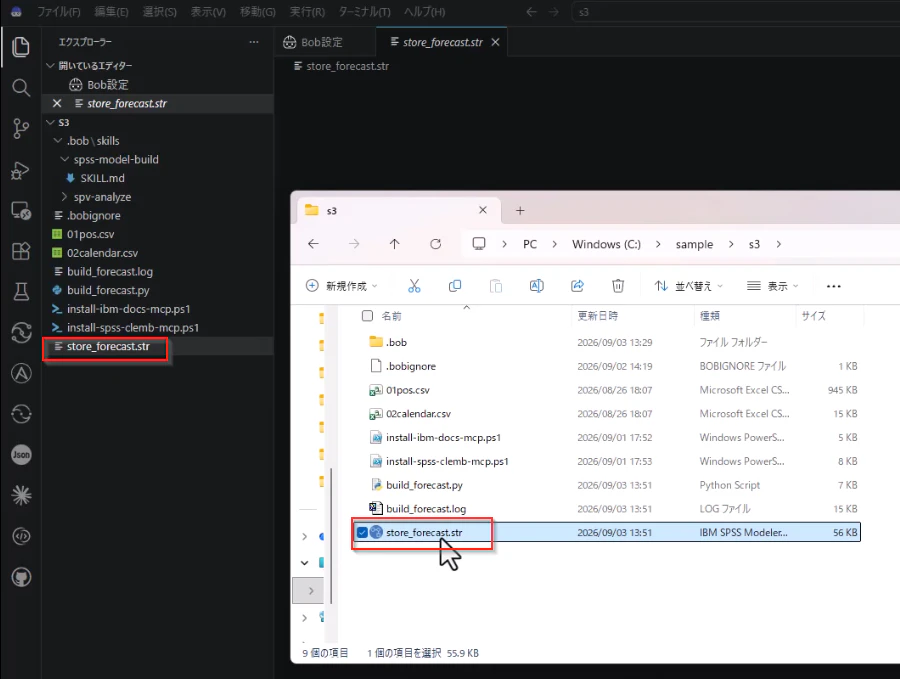Click the Share icon in the File Explorer toolbar

(577, 286)
